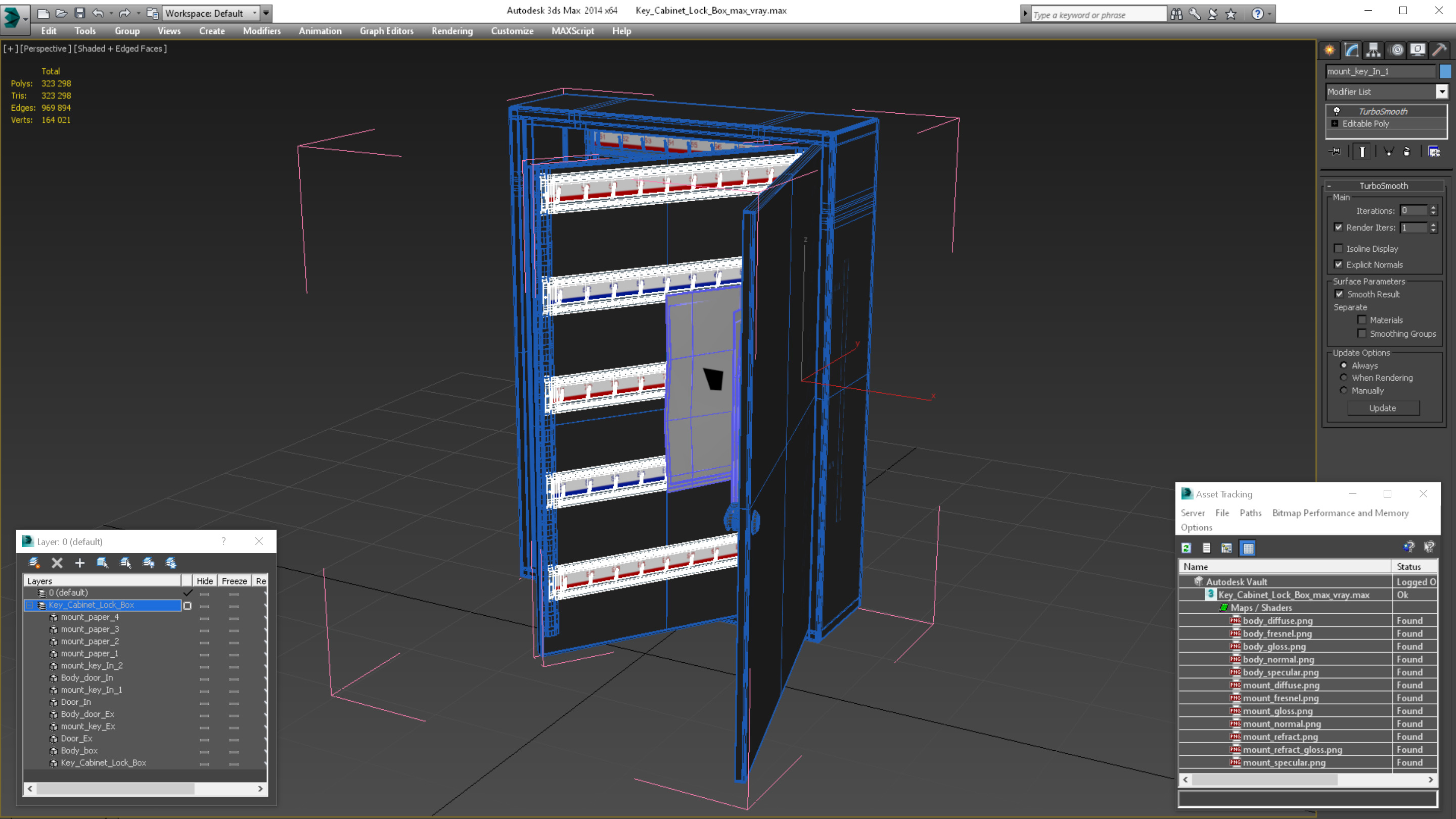
Task: Click the TurboSmooth Update button
Action: coord(1383,408)
